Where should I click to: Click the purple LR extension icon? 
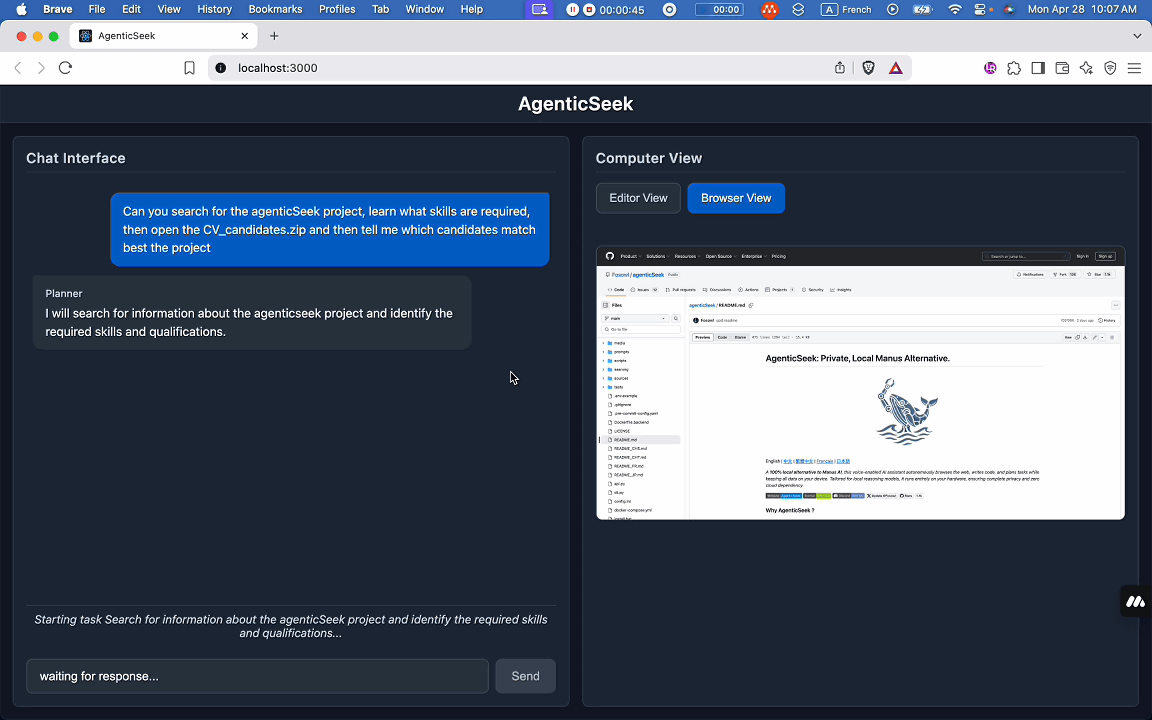990,68
